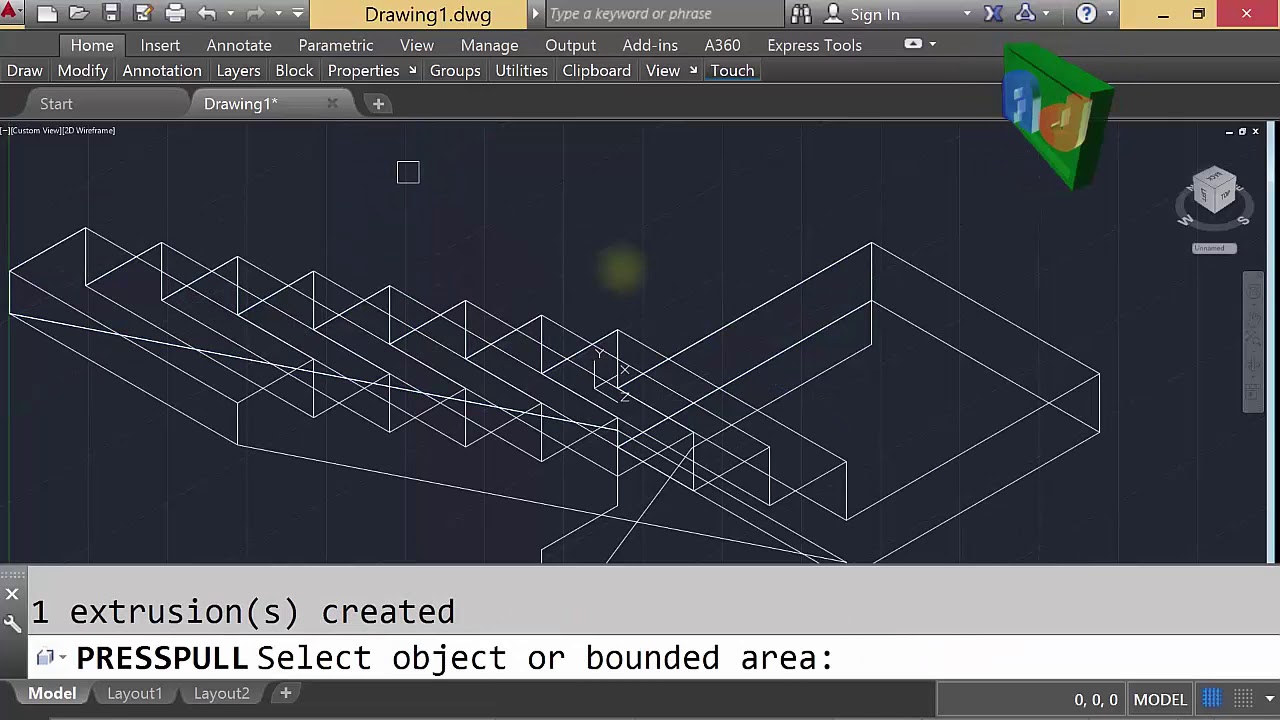Expand the Modify panel
The height and width of the screenshot is (720, 1280).
(82, 70)
